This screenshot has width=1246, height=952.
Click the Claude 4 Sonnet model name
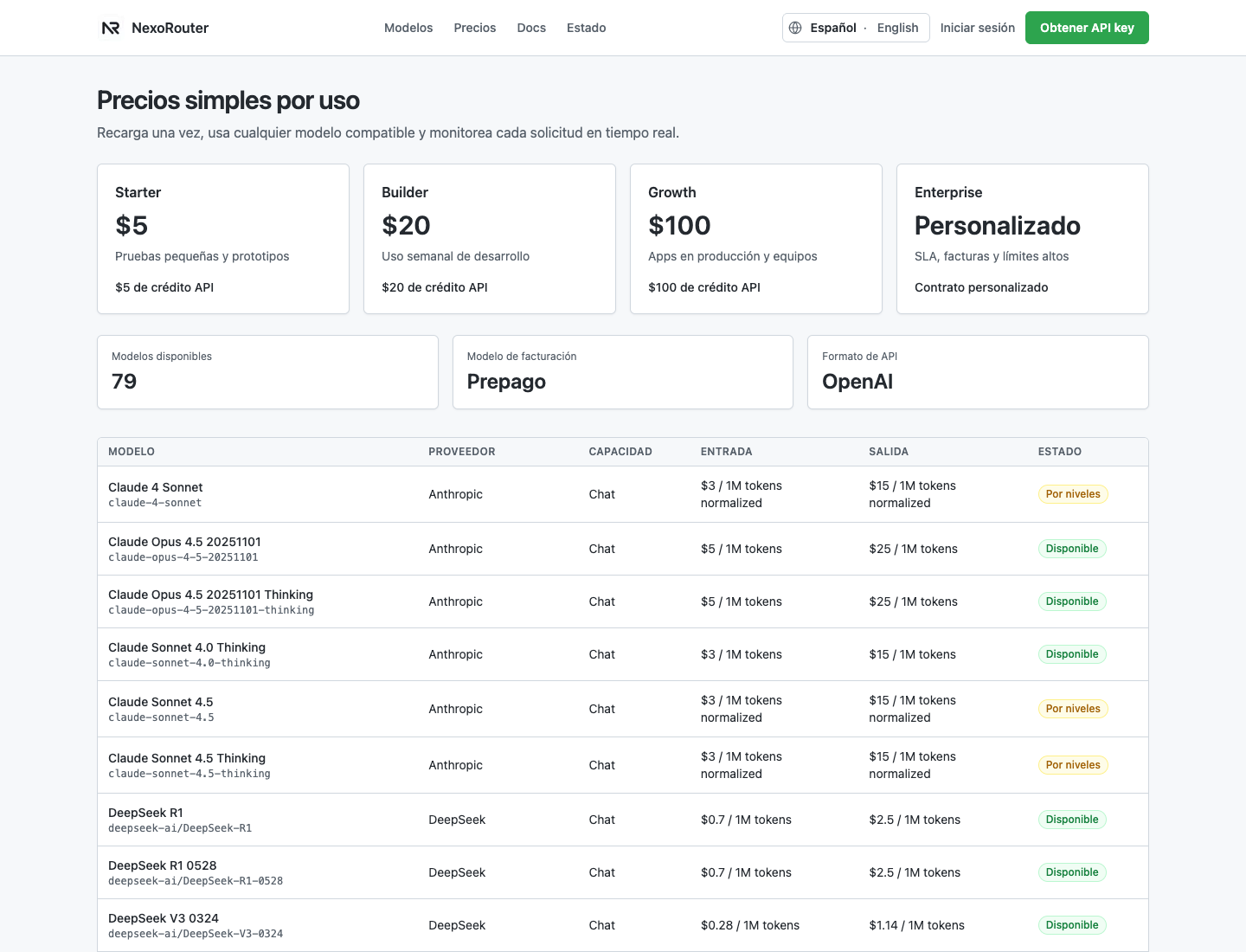coord(156,487)
